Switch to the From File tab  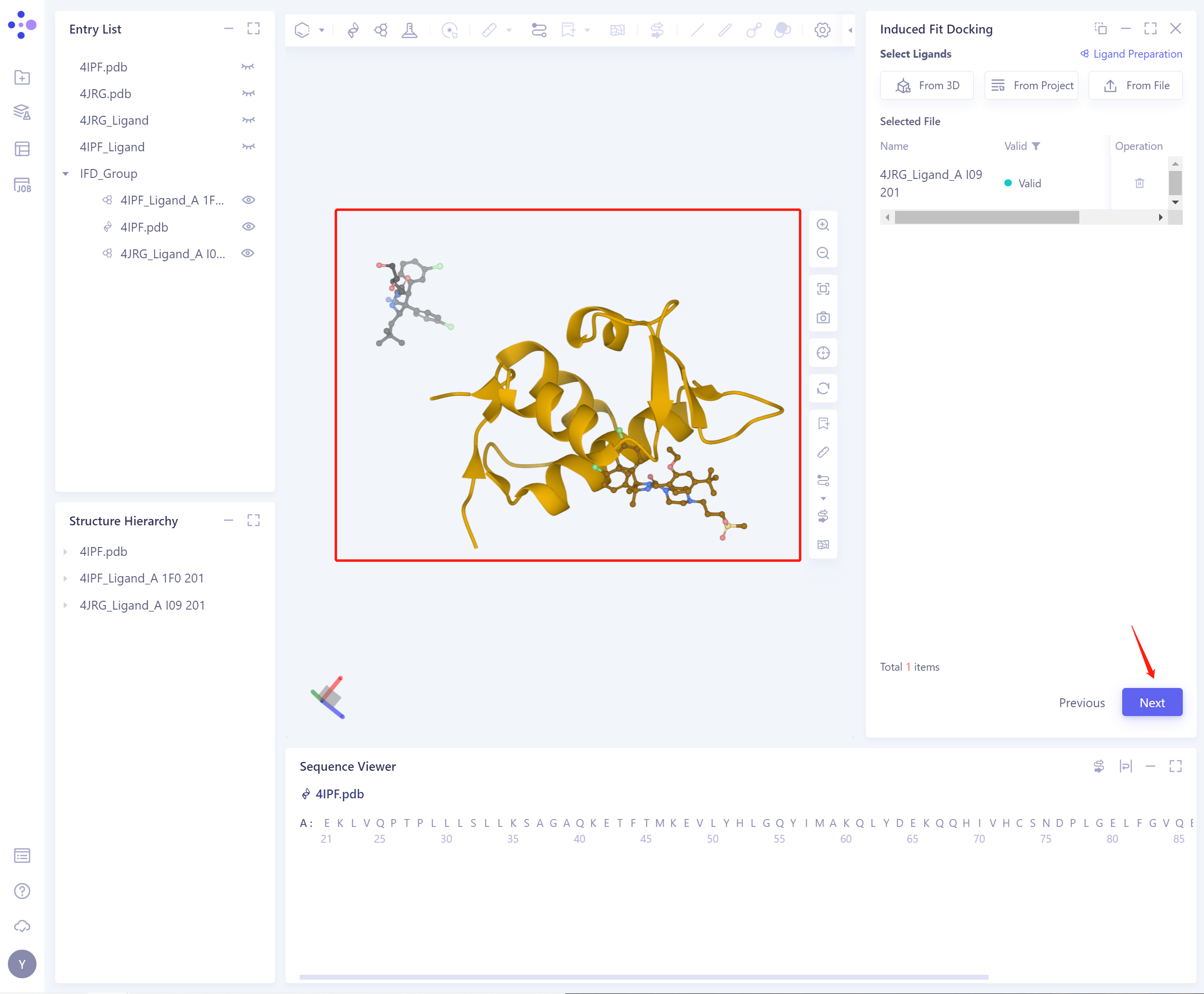click(x=1135, y=85)
